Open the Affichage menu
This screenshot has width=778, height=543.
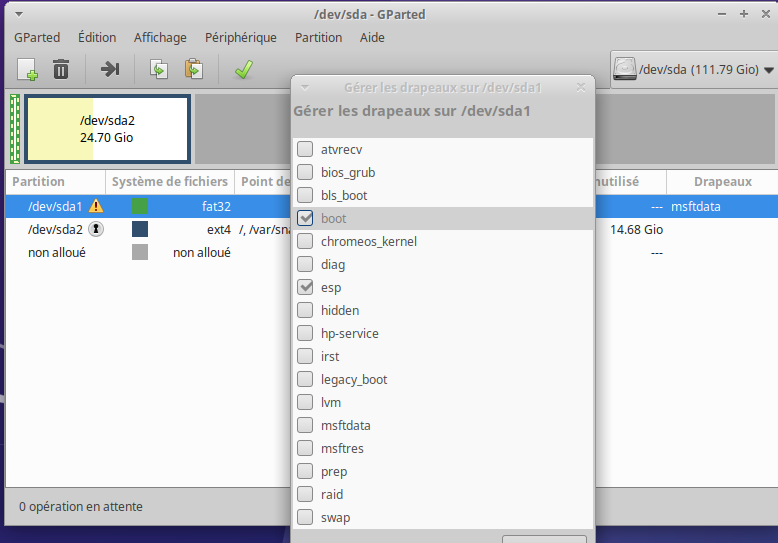160,38
